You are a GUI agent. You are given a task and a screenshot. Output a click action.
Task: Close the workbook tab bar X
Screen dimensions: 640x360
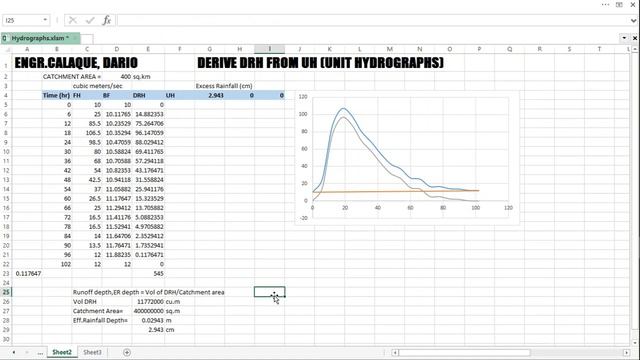click(x=635, y=38)
